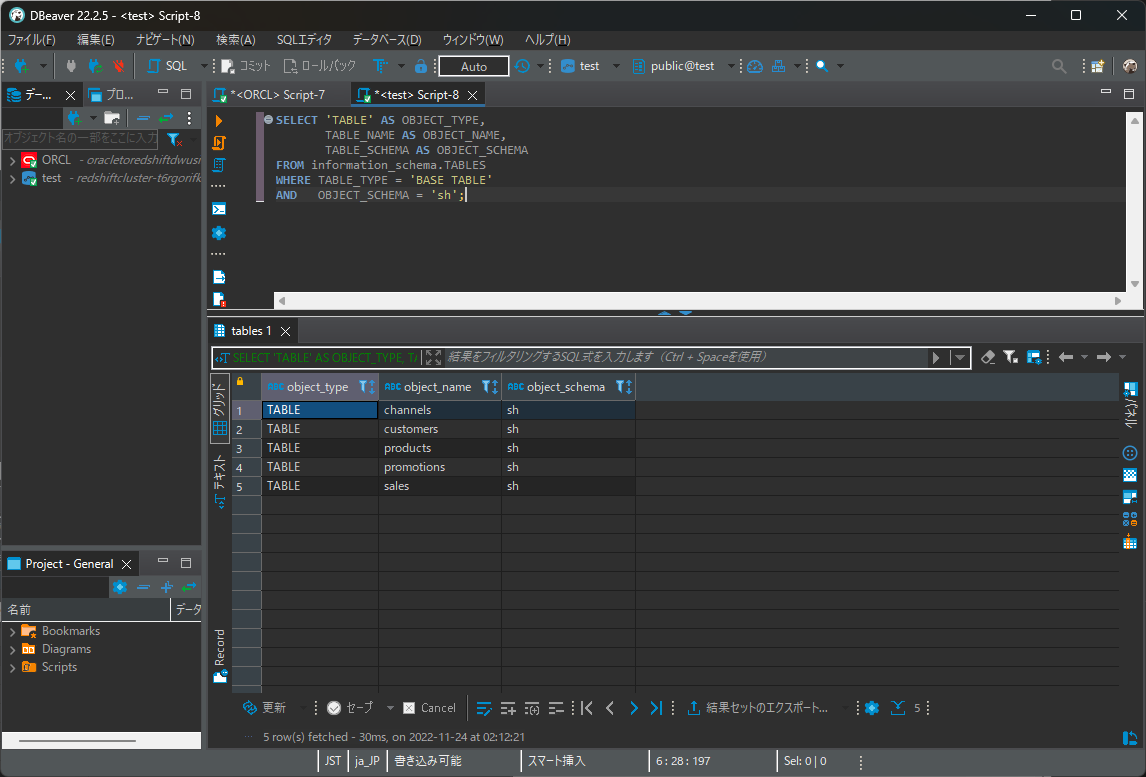Image resolution: width=1146 pixels, height=777 pixels.
Task: Toggle Link with Editor in database navigator
Action: point(167,118)
